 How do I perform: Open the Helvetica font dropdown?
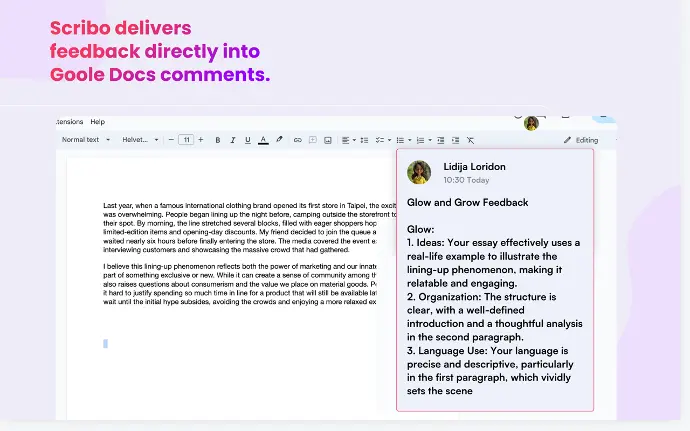point(138,140)
